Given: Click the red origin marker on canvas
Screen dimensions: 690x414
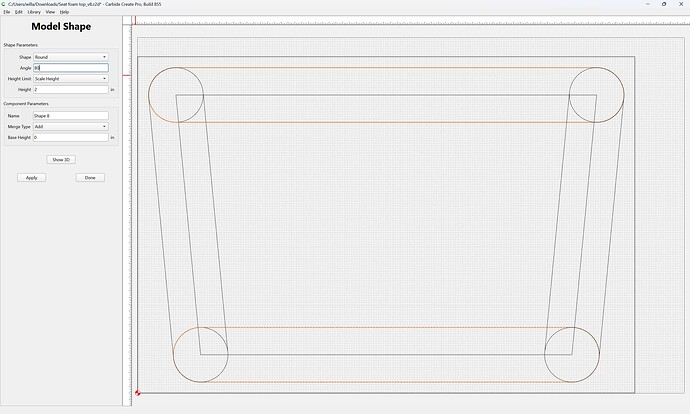Looking at the screenshot, I should tap(138, 393).
